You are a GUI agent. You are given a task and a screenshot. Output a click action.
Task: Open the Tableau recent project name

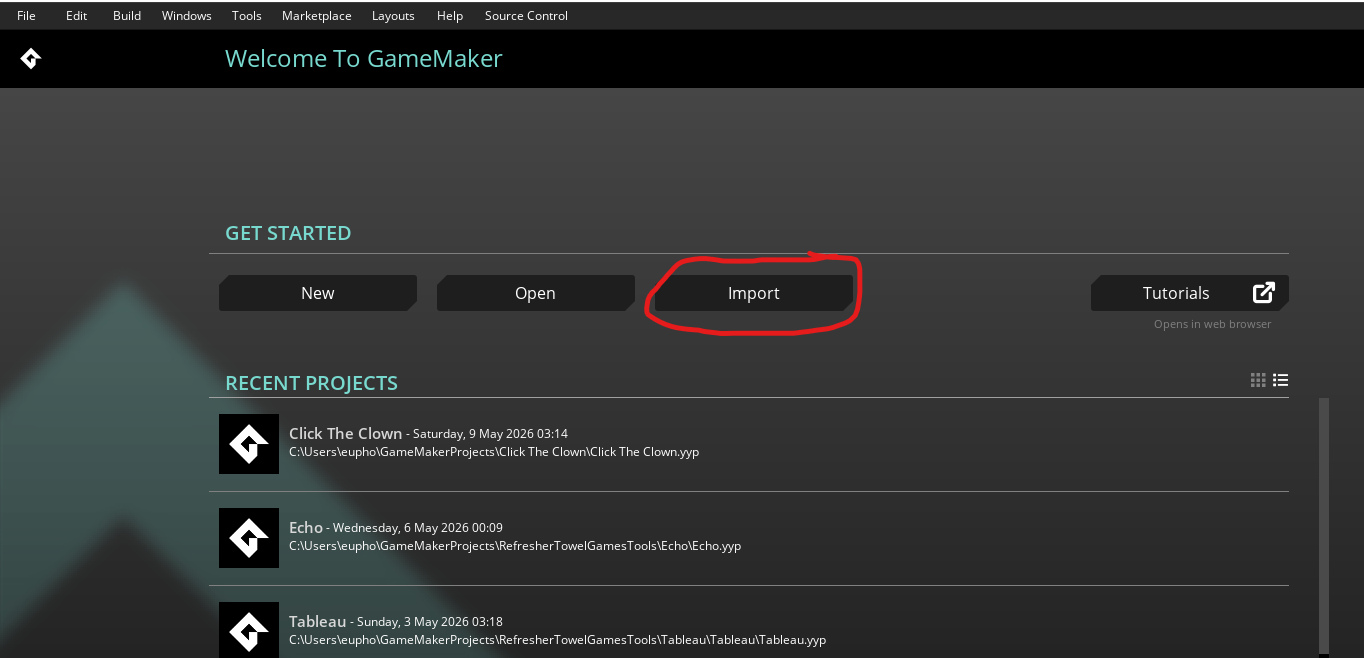point(318,621)
